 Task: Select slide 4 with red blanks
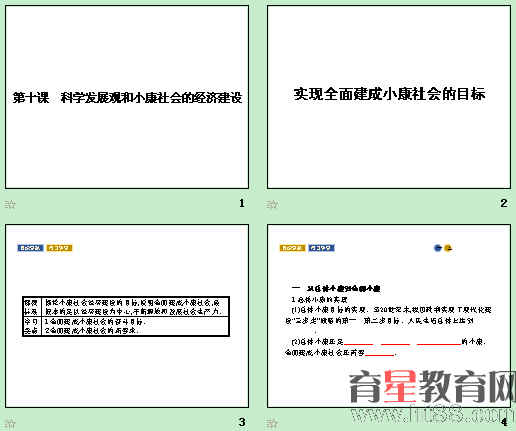coord(389,316)
